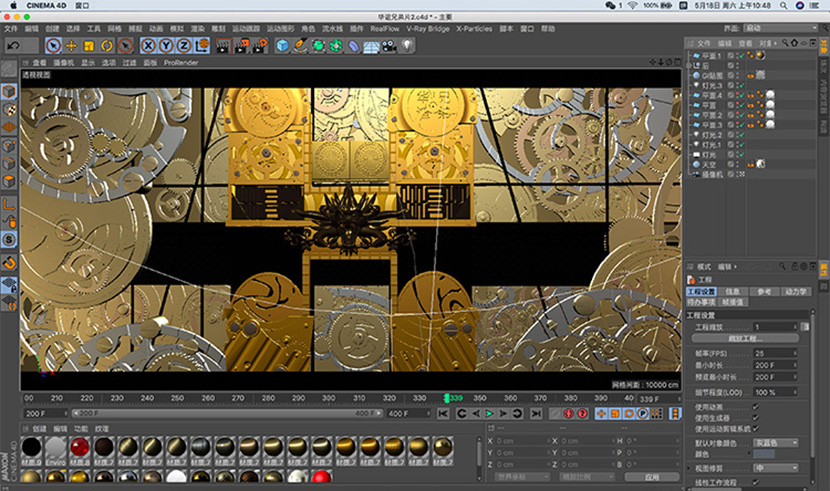Toggle the Y axis lock
This screenshot has width=830, height=491.
(166, 46)
